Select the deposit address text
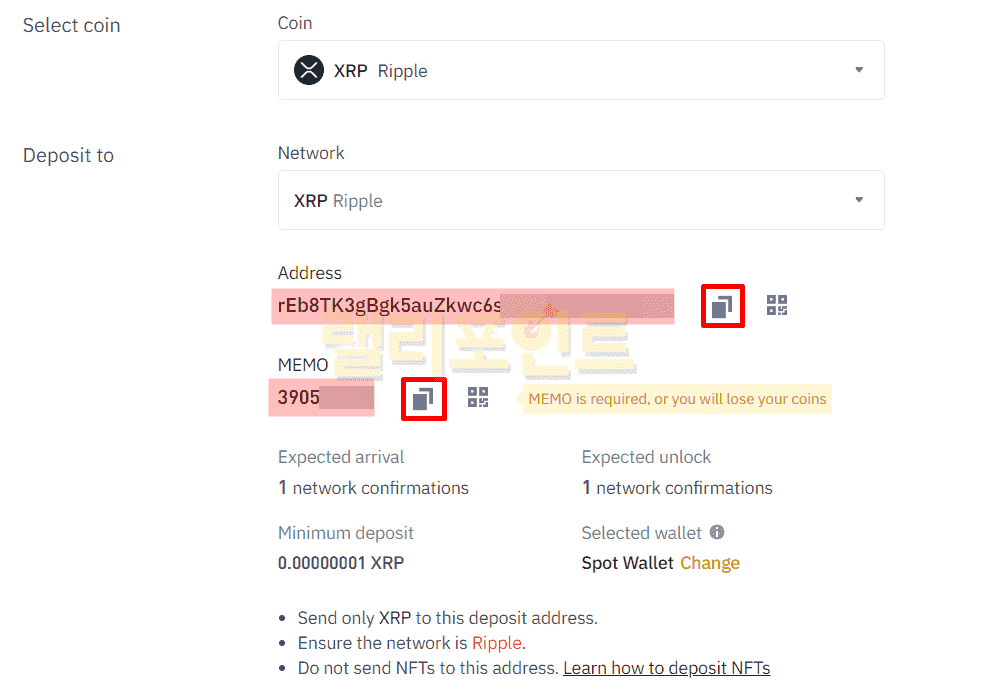The height and width of the screenshot is (690, 997). (390, 306)
